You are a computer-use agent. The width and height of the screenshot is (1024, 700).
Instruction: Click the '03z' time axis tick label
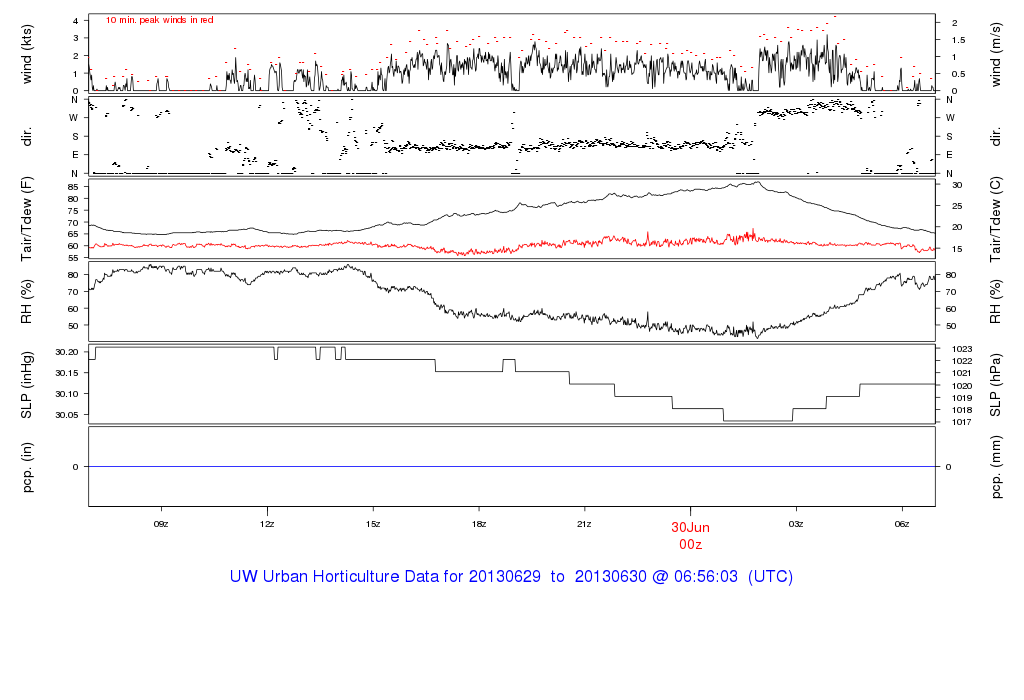click(x=796, y=524)
